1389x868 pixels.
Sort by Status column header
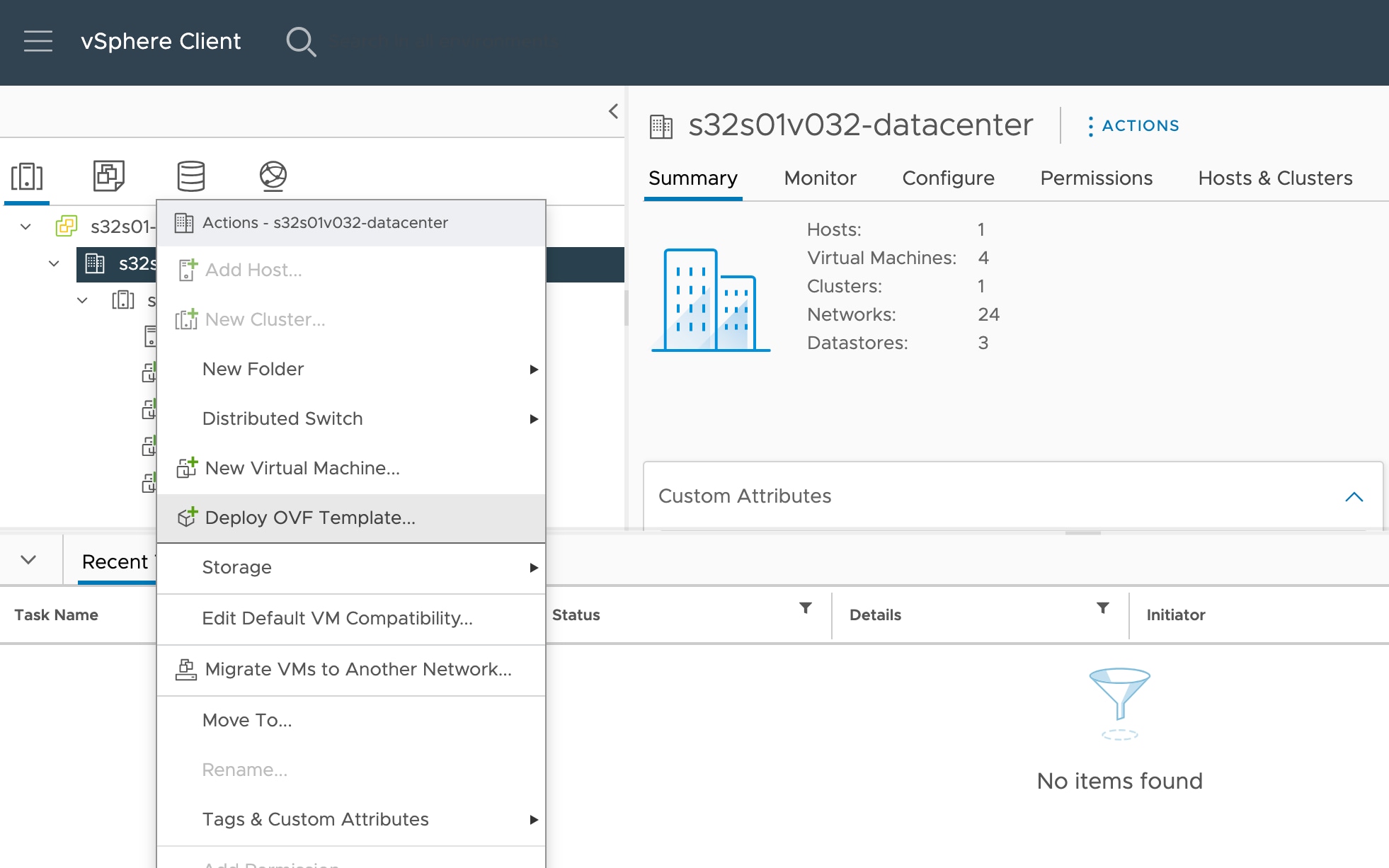coord(576,615)
